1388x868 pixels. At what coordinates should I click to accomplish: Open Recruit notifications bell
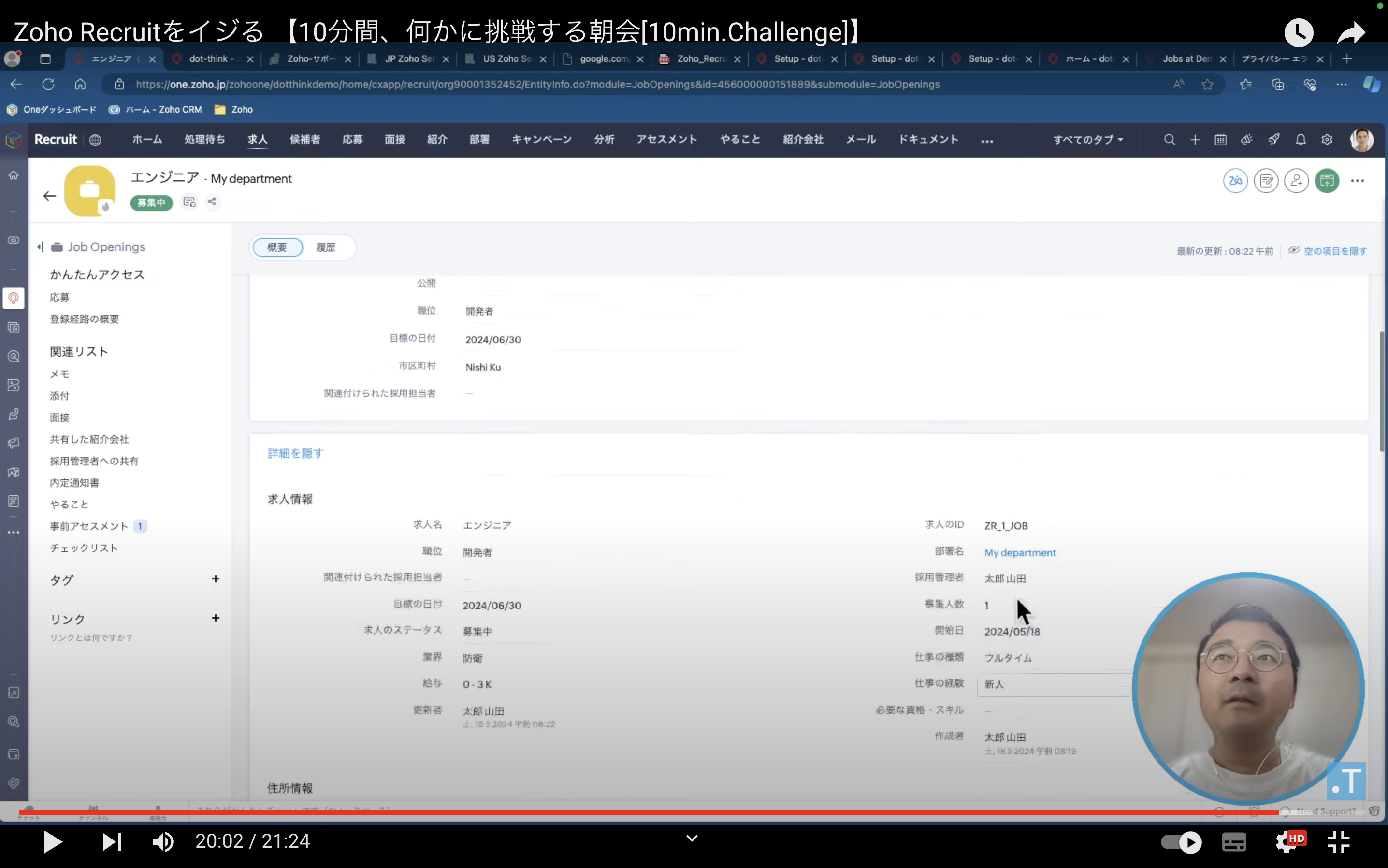pyautogui.click(x=1300, y=139)
